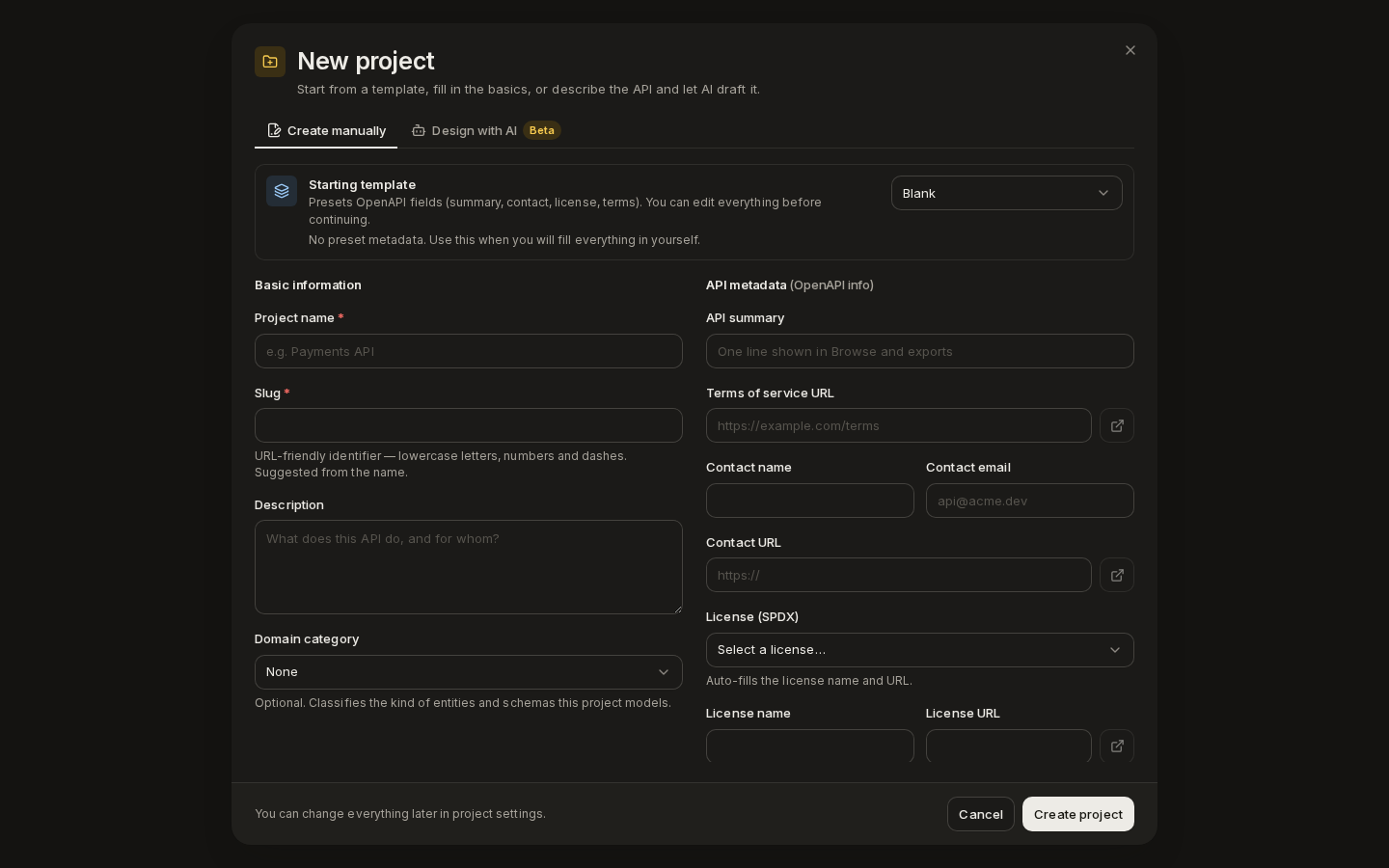
Task: Click the Beta badge on AI tab
Action: click(542, 130)
